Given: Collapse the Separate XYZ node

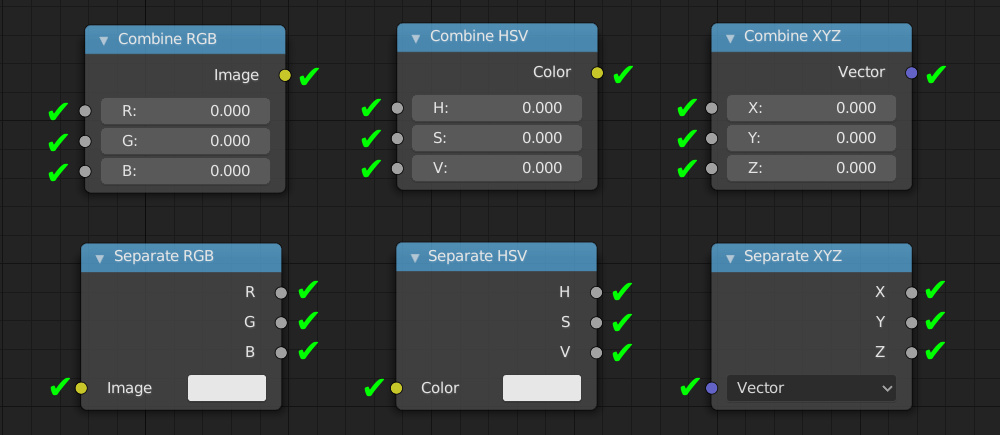Looking at the screenshot, I should [730, 258].
